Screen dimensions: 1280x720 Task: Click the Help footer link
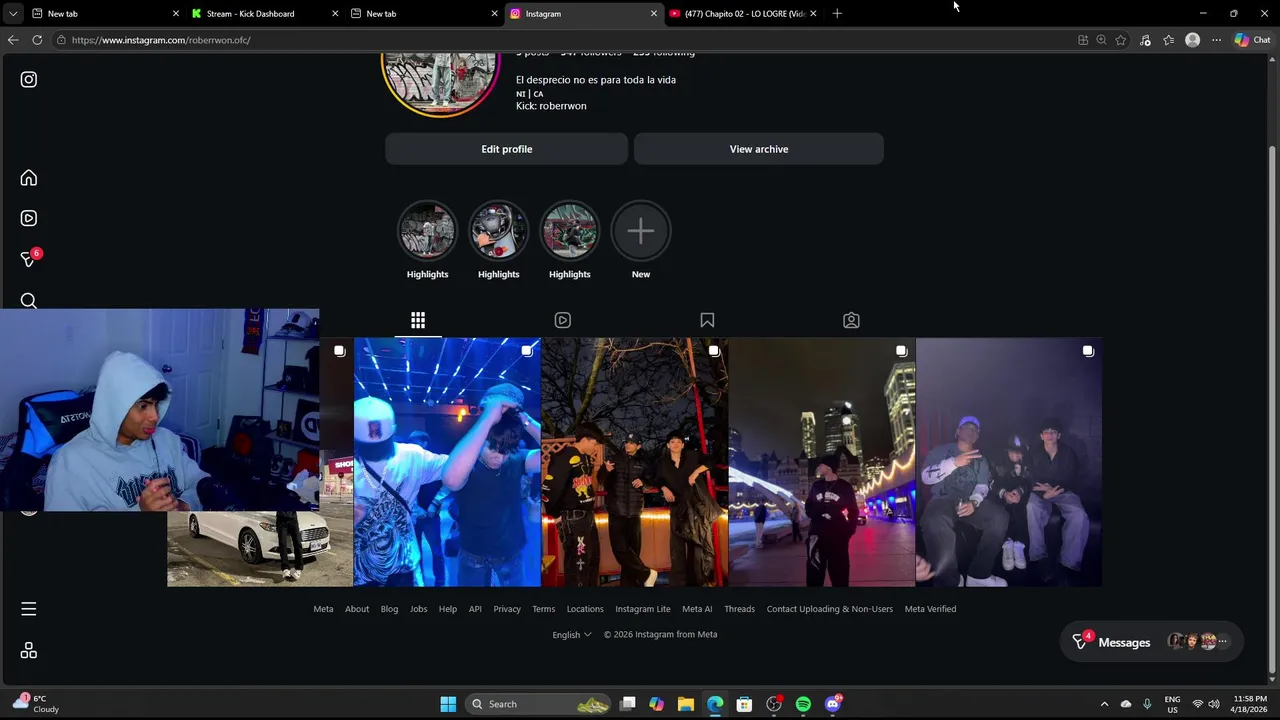coord(448,609)
